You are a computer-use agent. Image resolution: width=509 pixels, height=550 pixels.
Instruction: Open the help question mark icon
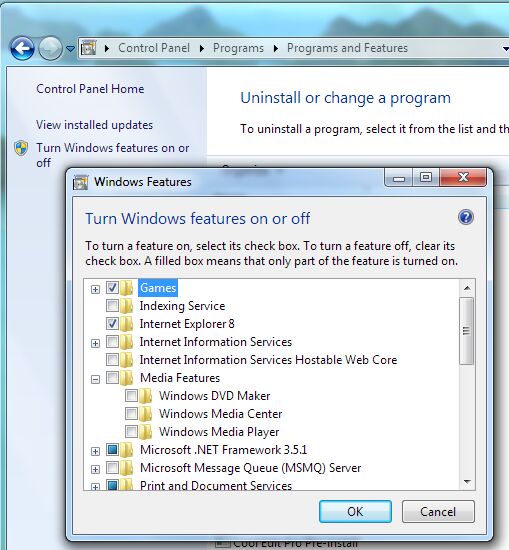coord(466,217)
